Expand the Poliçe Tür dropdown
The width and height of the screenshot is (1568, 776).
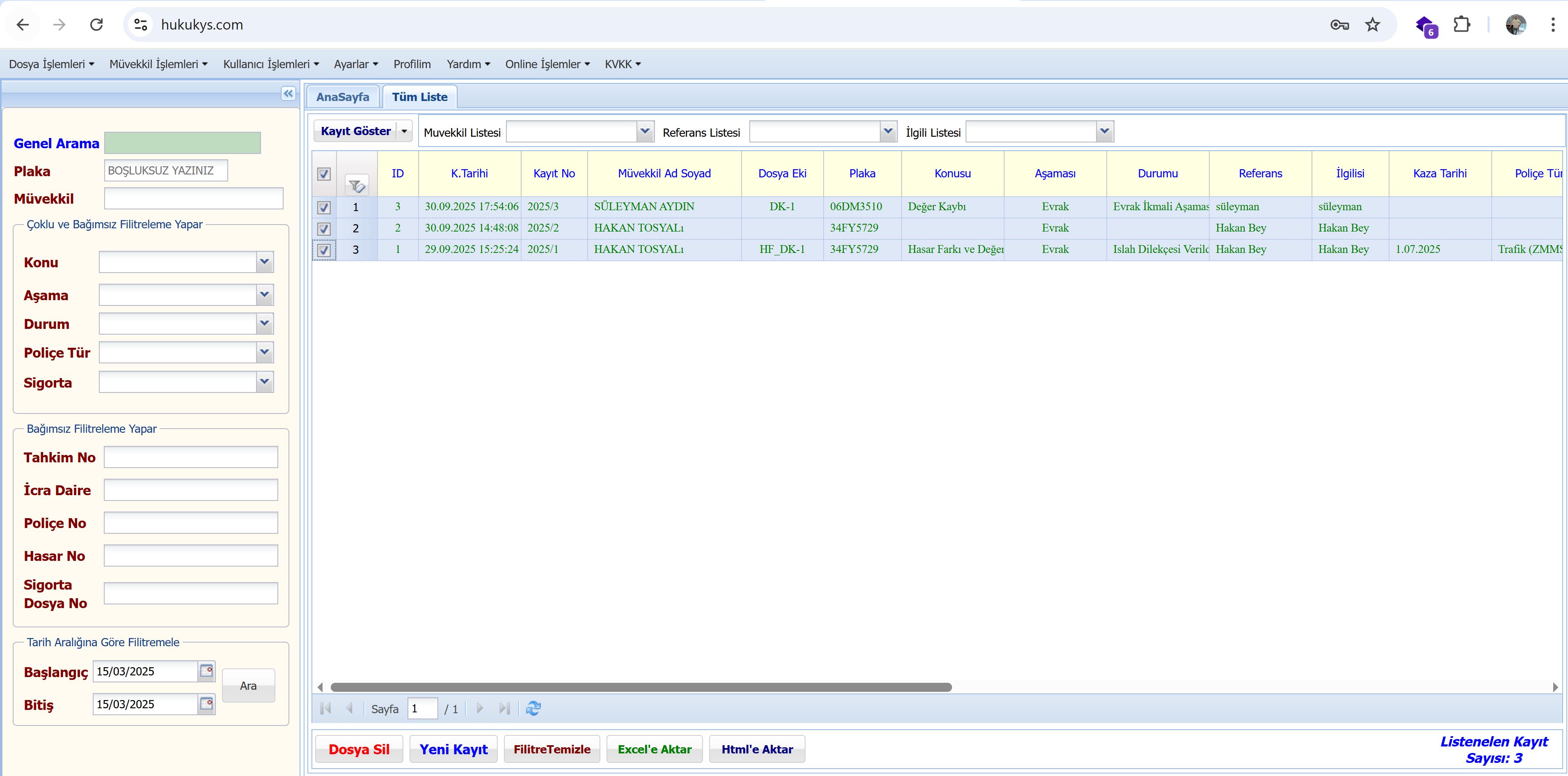click(x=264, y=353)
